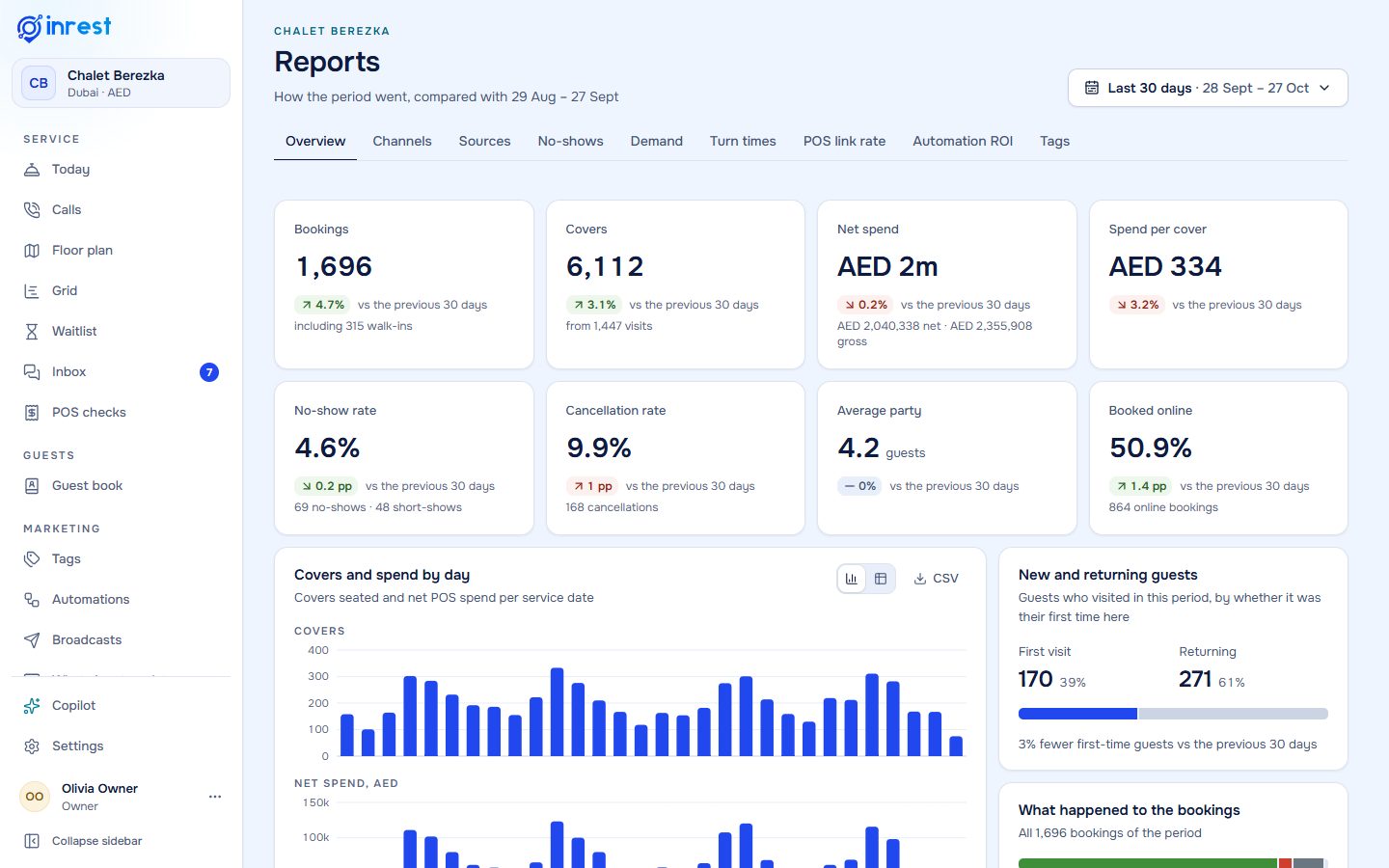Image resolution: width=1389 pixels, height=868 pixels.
Task: Switch to the No-shows tab
Action: (570, 141)
